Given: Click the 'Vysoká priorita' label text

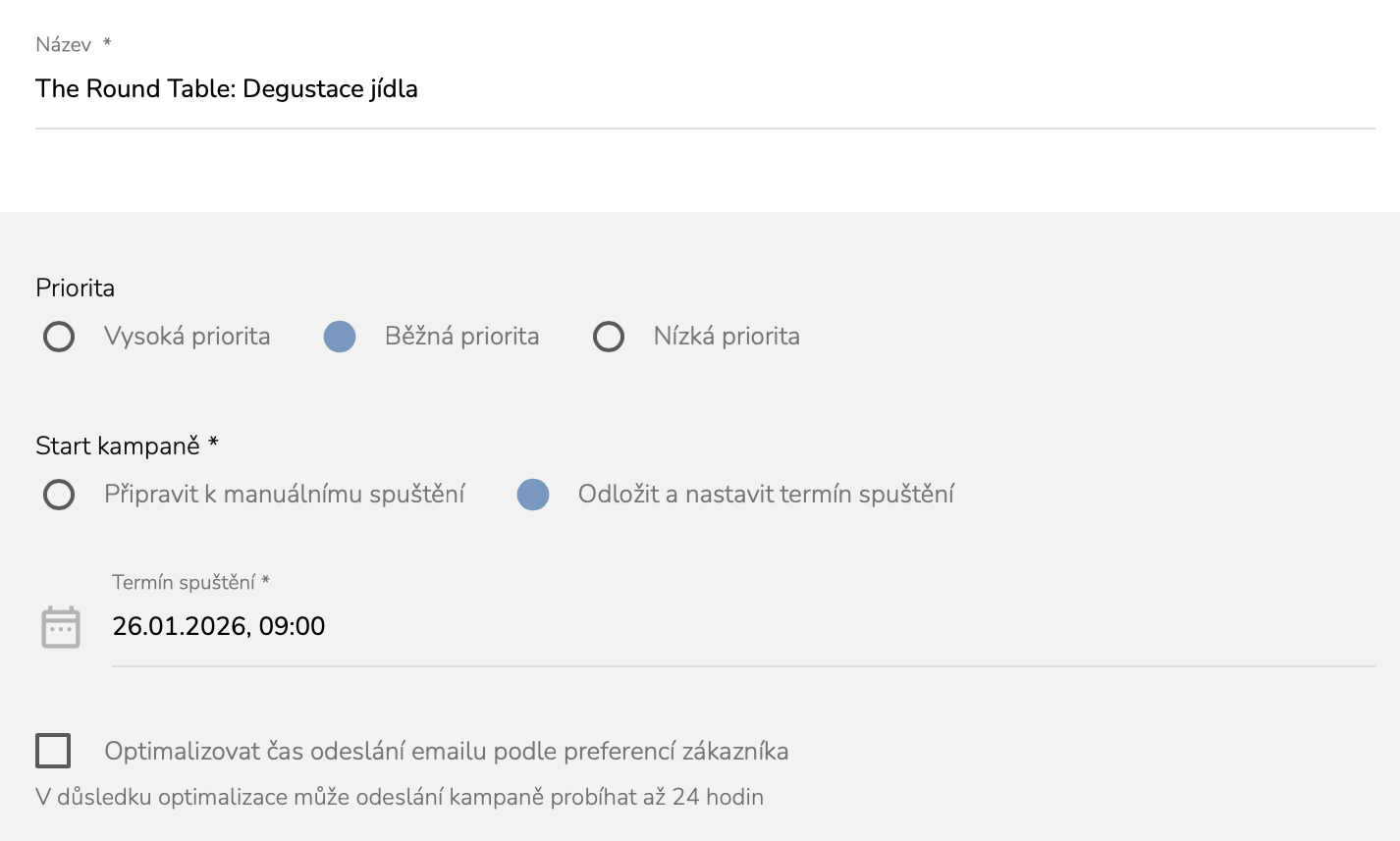Looking at the screenshot, I should [x=187, y=337].
